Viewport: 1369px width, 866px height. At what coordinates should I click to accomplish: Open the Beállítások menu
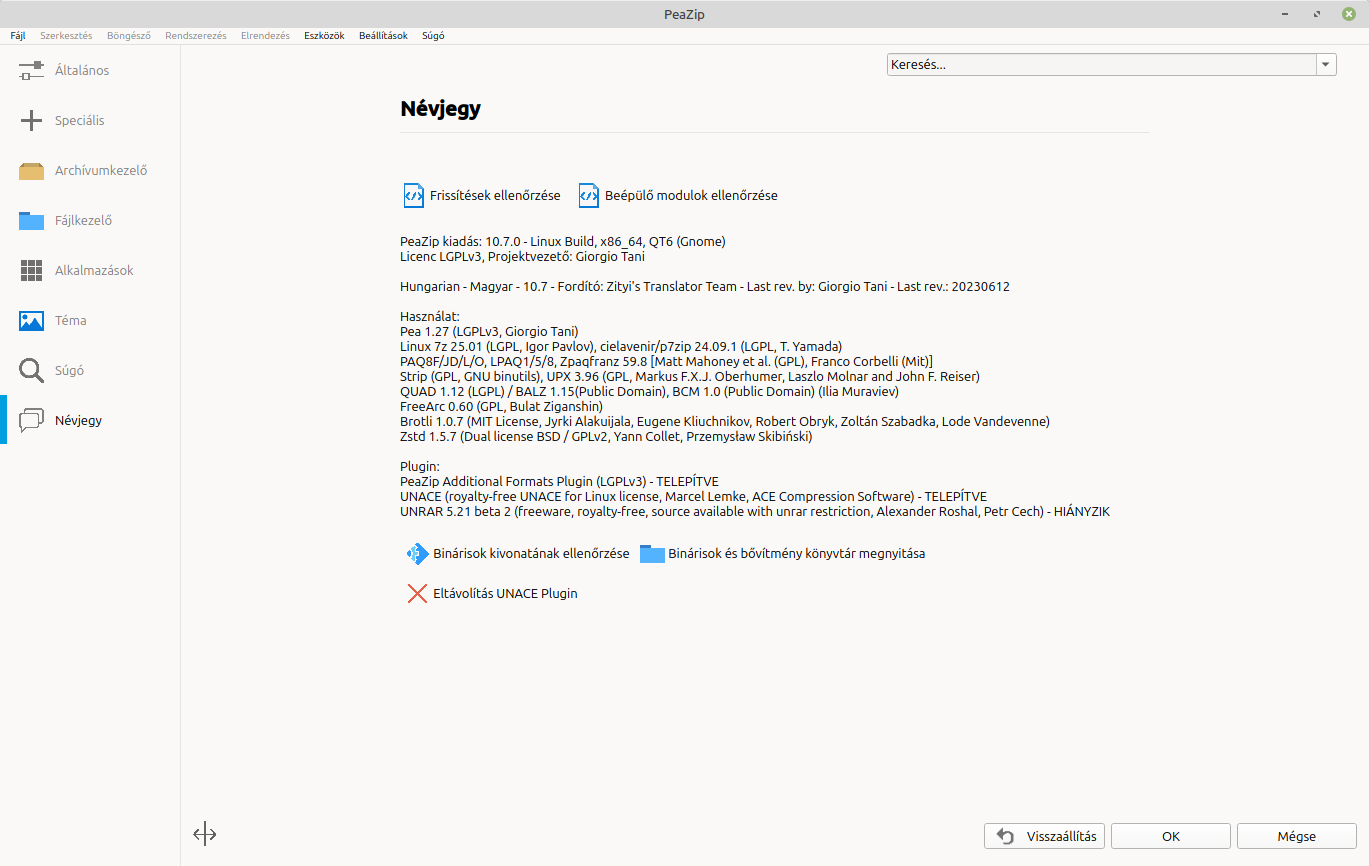383,35
